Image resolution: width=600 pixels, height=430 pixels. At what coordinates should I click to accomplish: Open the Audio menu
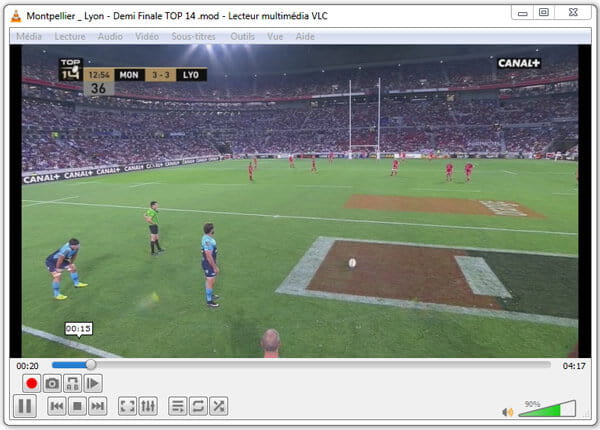[x=110, y=36]
